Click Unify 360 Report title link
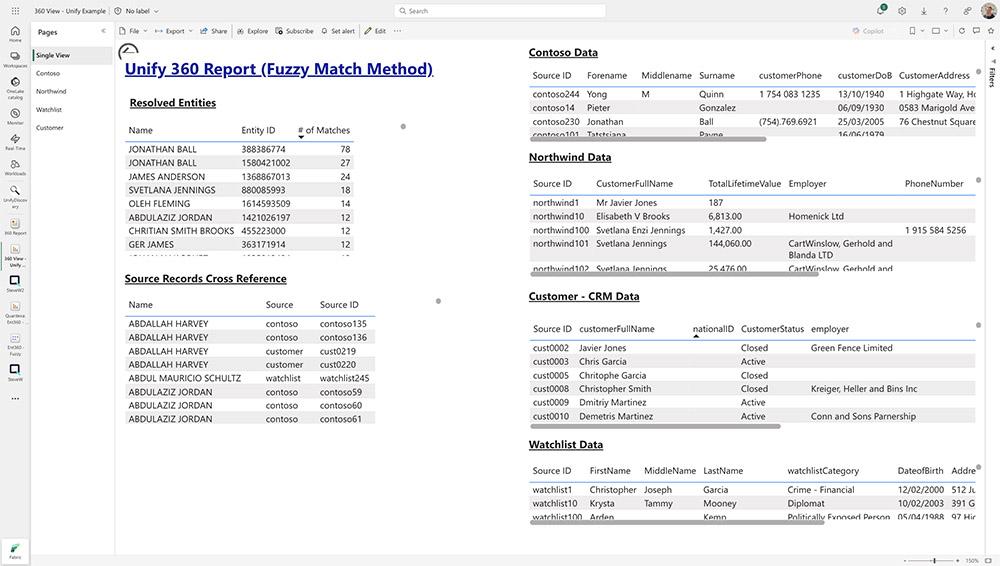 click(279, 69)
